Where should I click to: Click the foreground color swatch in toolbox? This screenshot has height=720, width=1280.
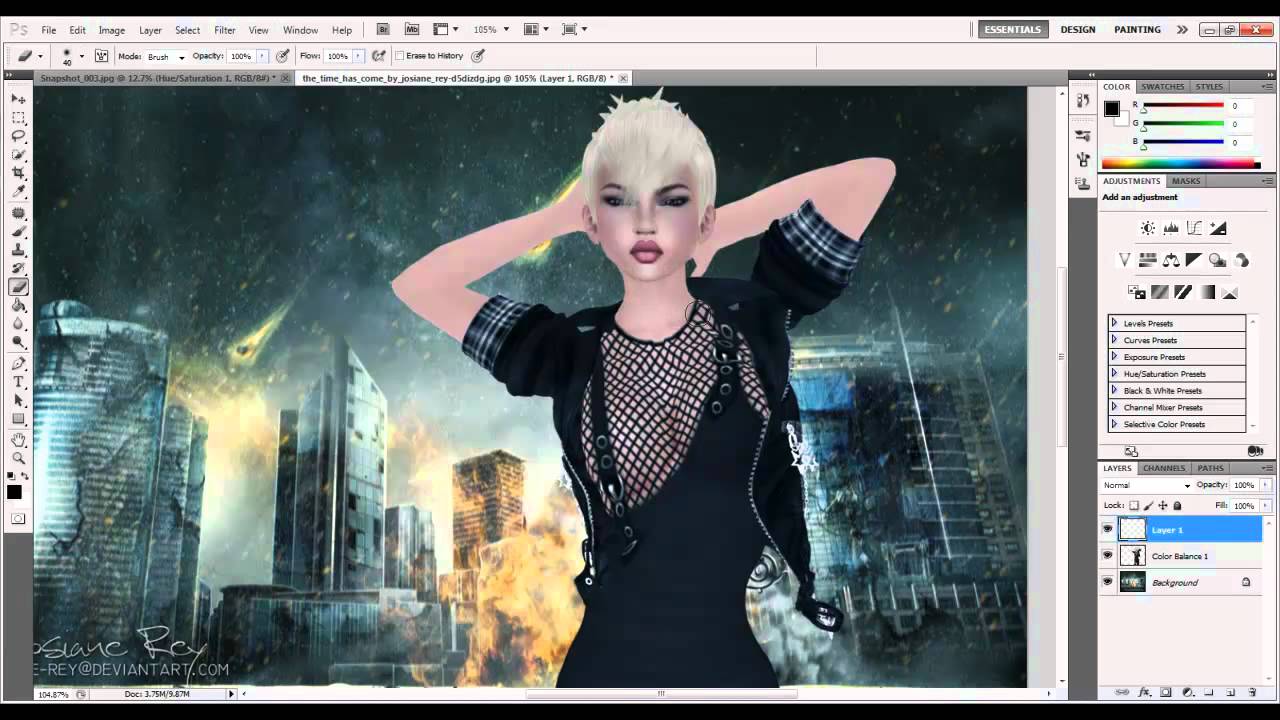14,492
